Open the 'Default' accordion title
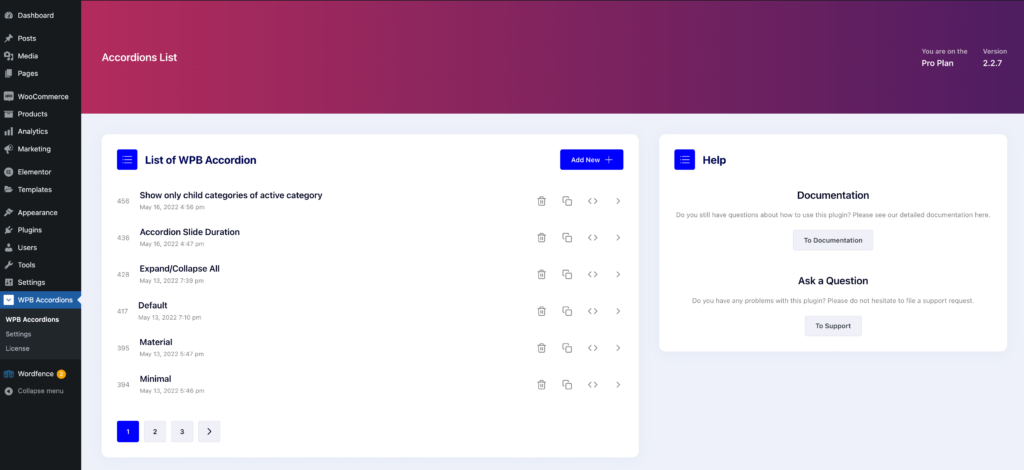 [x=153, y=306]
